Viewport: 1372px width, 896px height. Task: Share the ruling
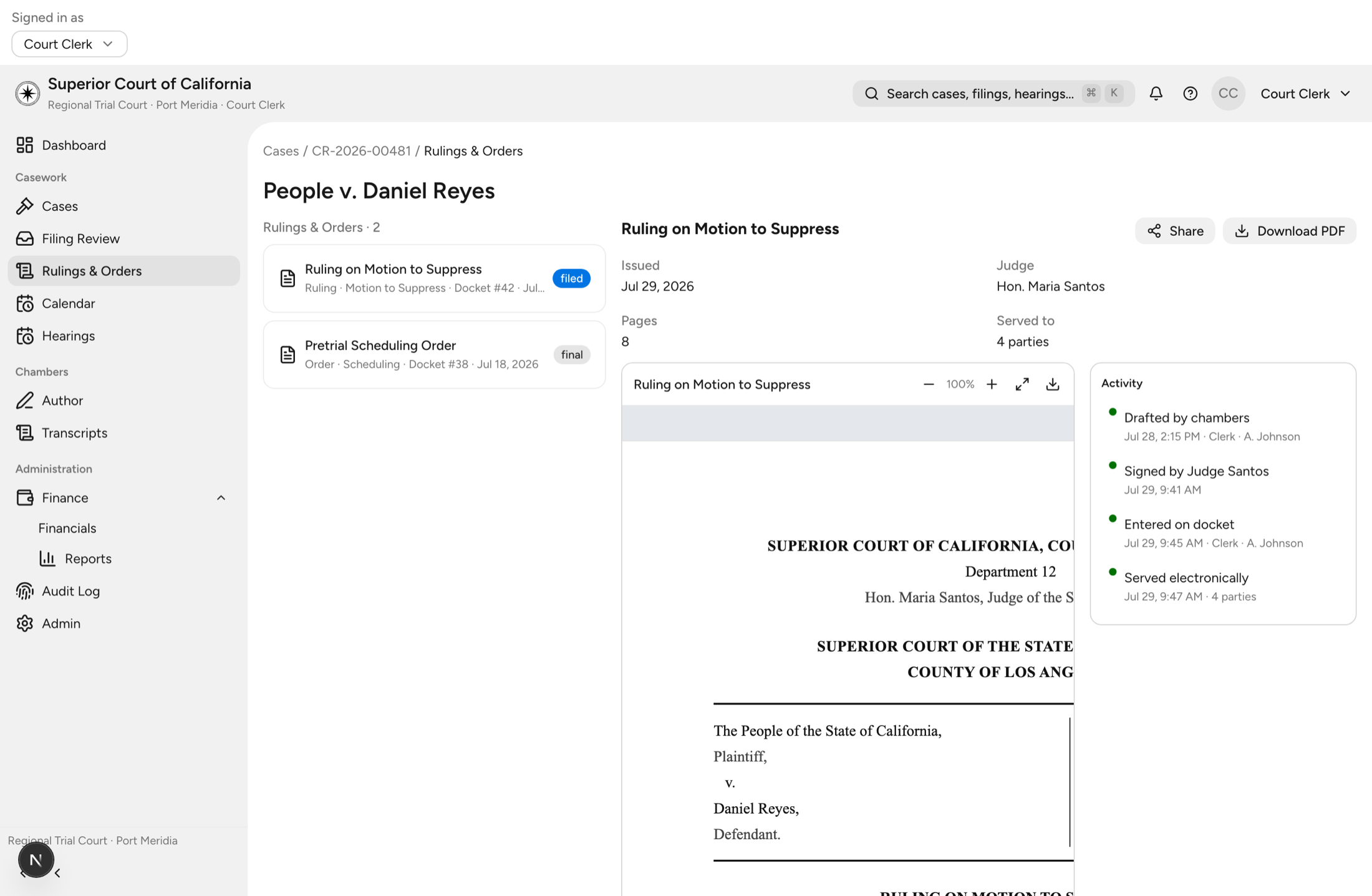[x=1175, y=231]
